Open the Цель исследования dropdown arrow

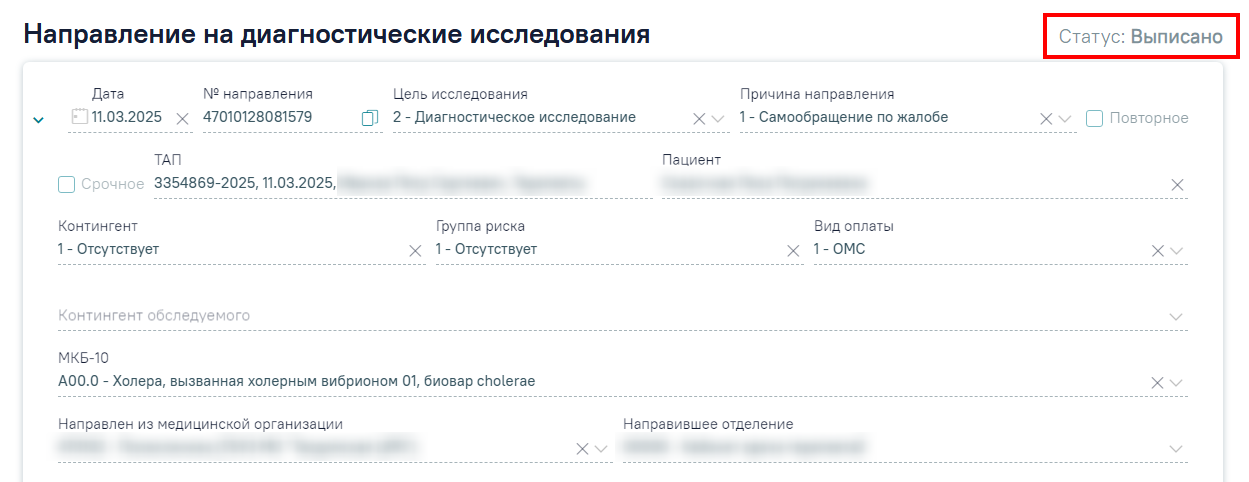pyautogui.click(x=719, y=119)
